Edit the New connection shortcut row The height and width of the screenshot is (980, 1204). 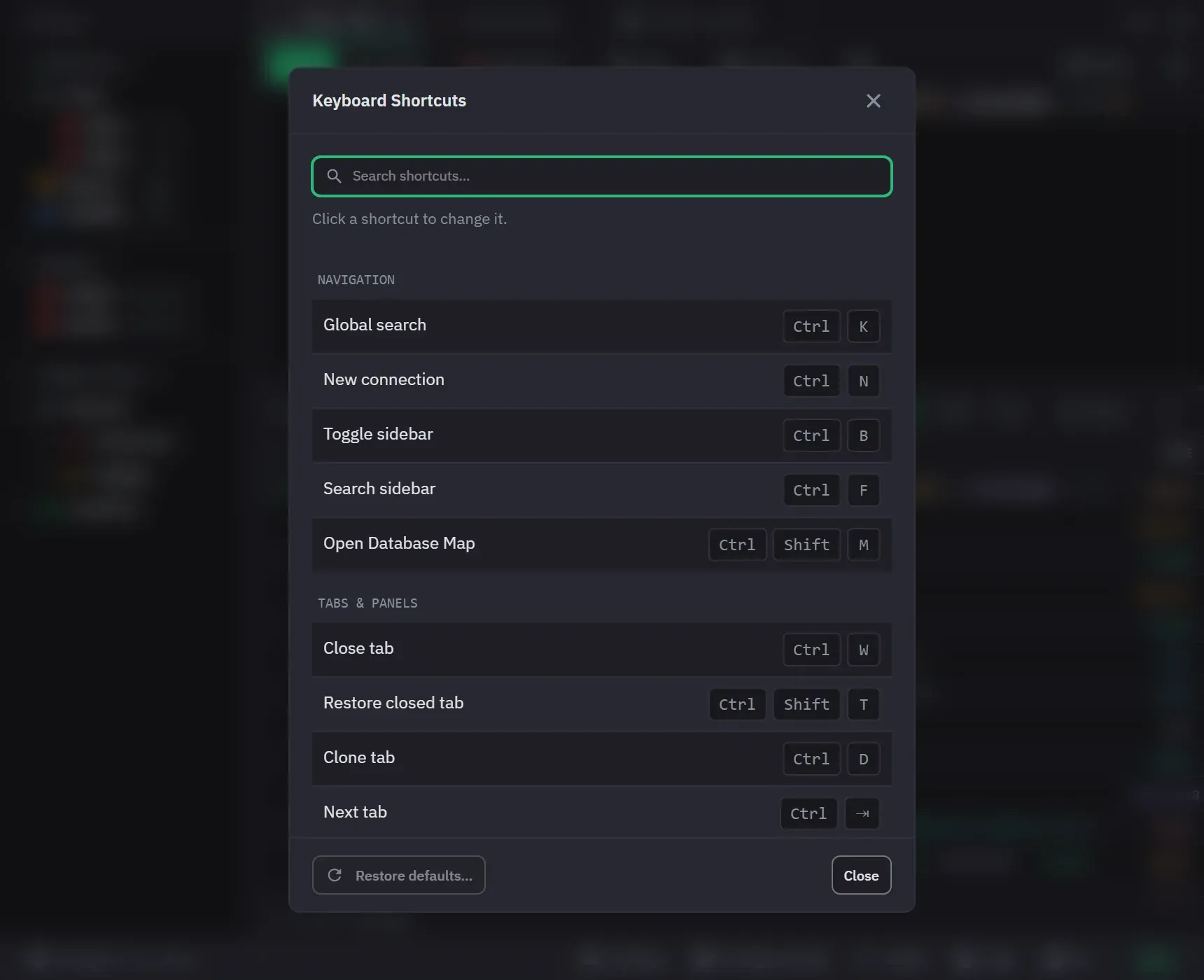click(602, 381)
